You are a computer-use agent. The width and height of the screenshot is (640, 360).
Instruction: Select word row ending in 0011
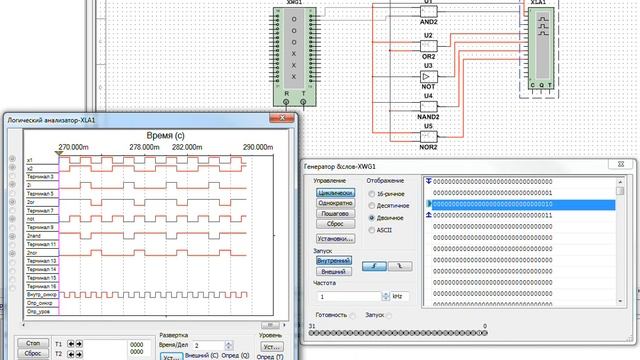tap(523, 215)
